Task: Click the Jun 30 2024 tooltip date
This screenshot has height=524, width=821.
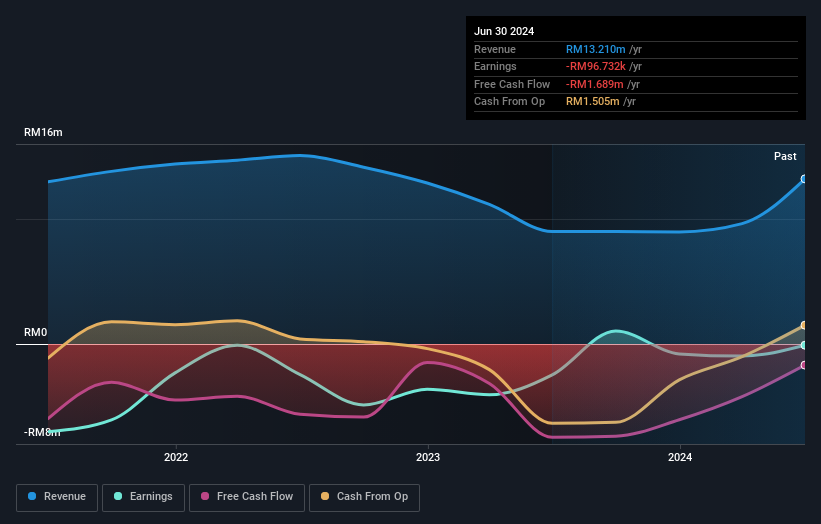Action: (x=504, y=31)
